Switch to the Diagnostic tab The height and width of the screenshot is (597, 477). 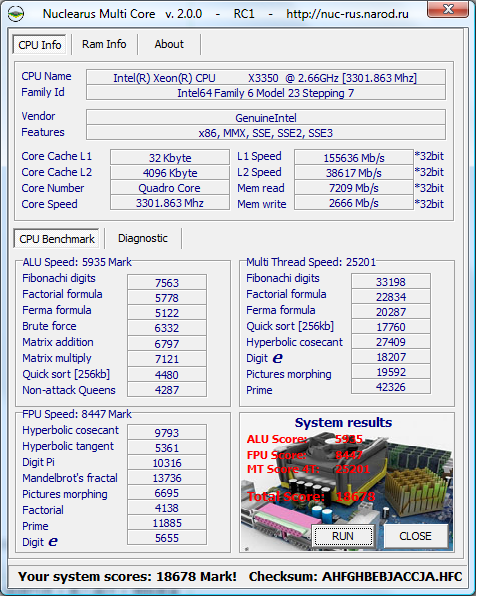(142, 238)
